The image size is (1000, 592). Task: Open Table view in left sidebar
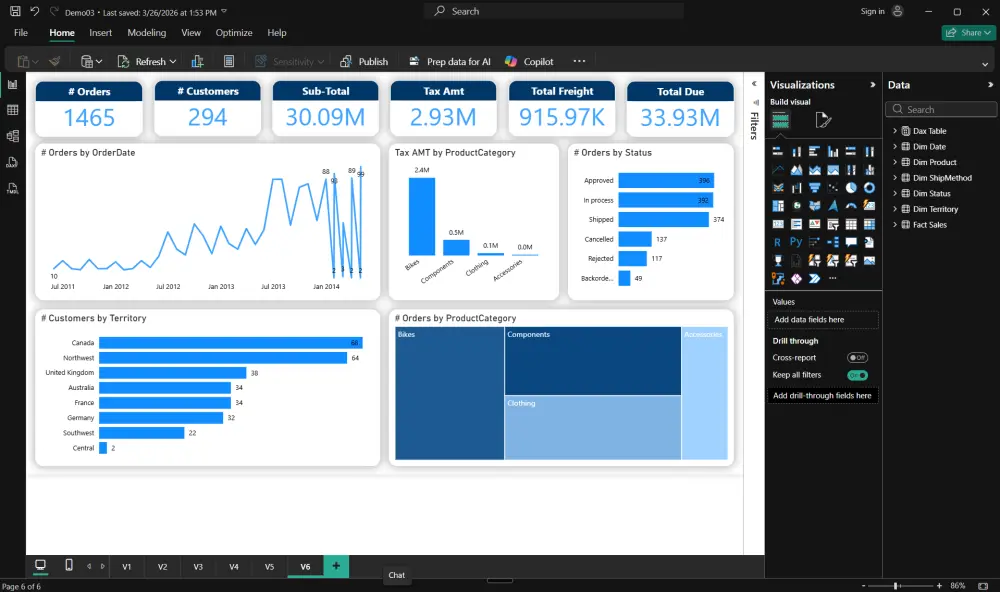click(x=12, y=110)
